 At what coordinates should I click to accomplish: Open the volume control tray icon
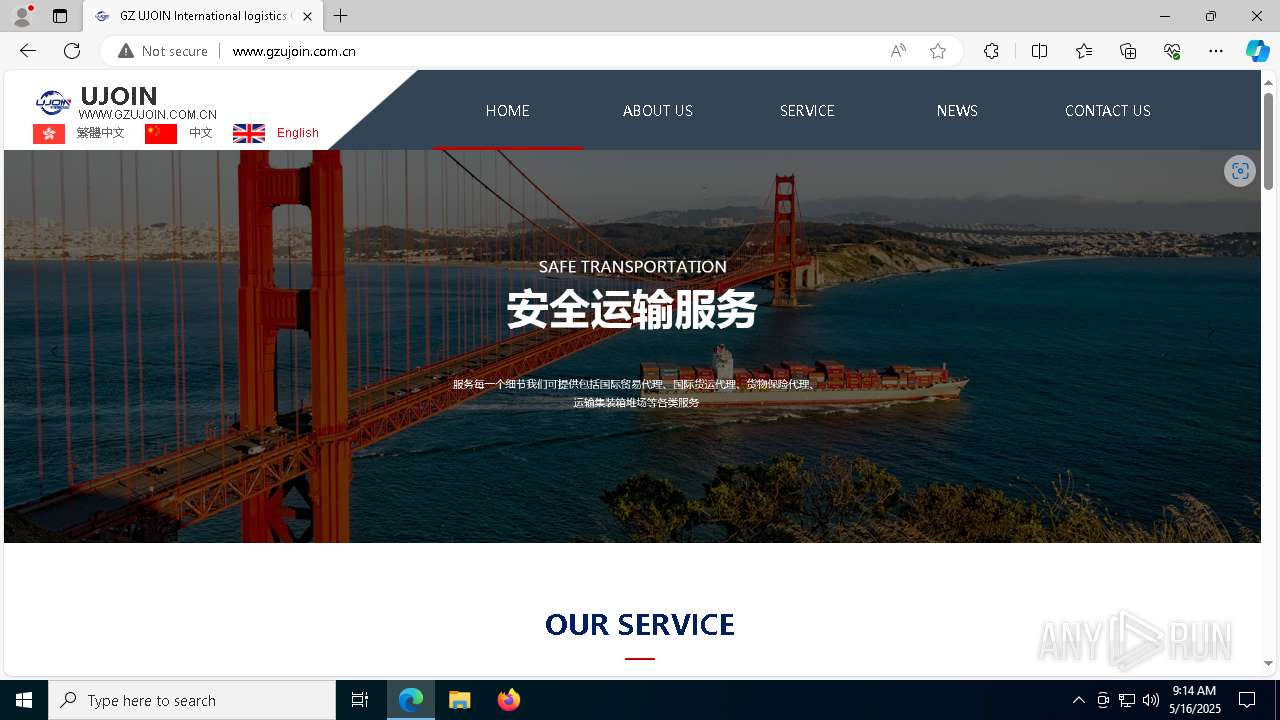tap(1151, 700)
